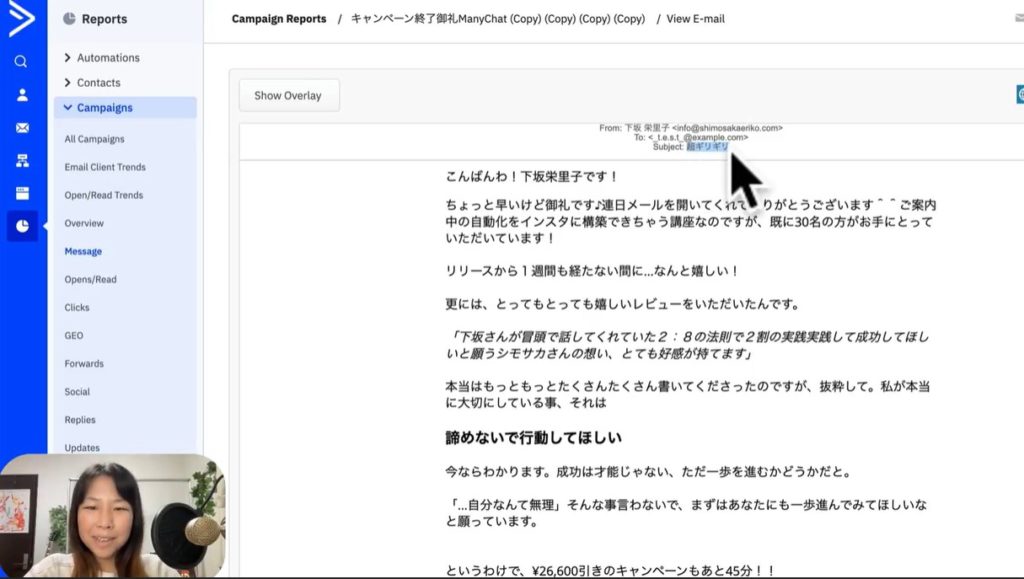
Task: Go to Email Client Trends
Action: click(x=104, y=167)
